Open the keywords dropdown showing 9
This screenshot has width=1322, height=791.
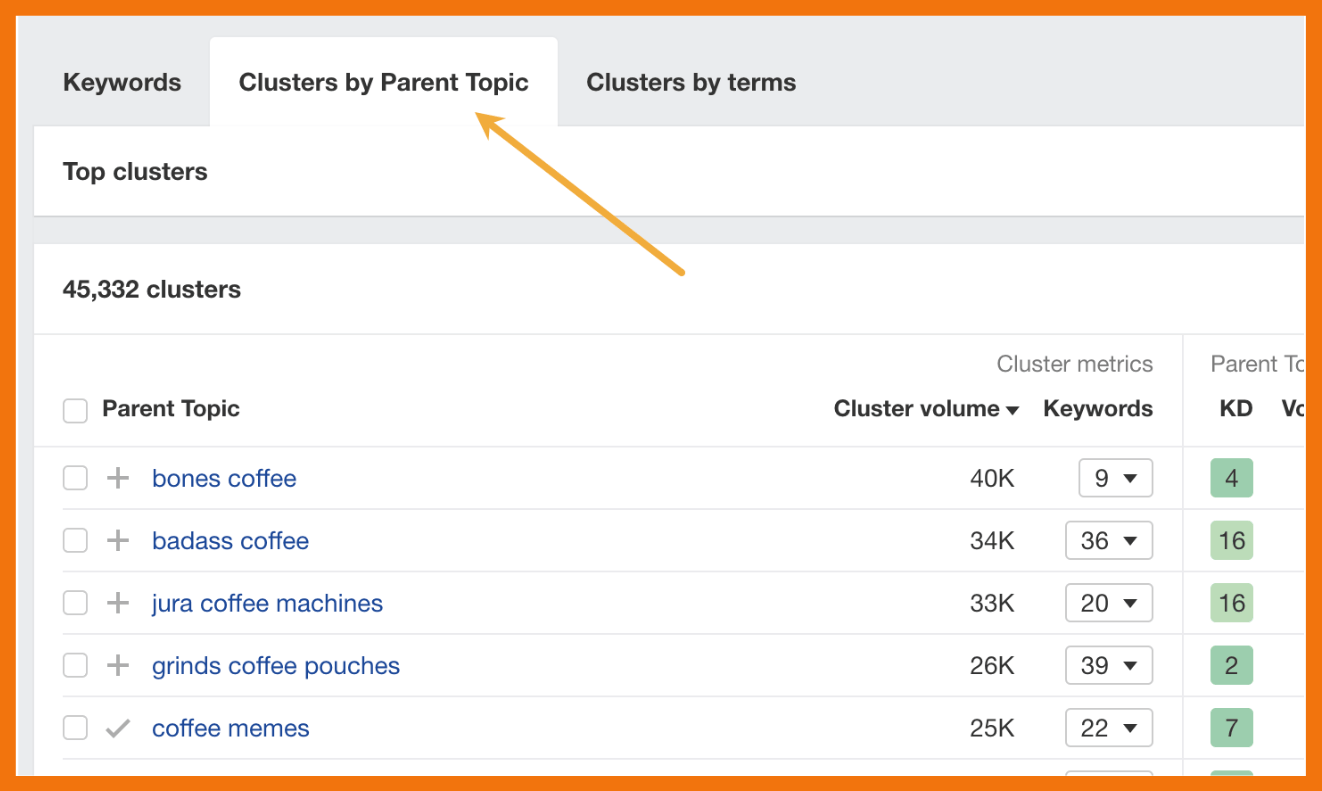(x=1115, y=478)
